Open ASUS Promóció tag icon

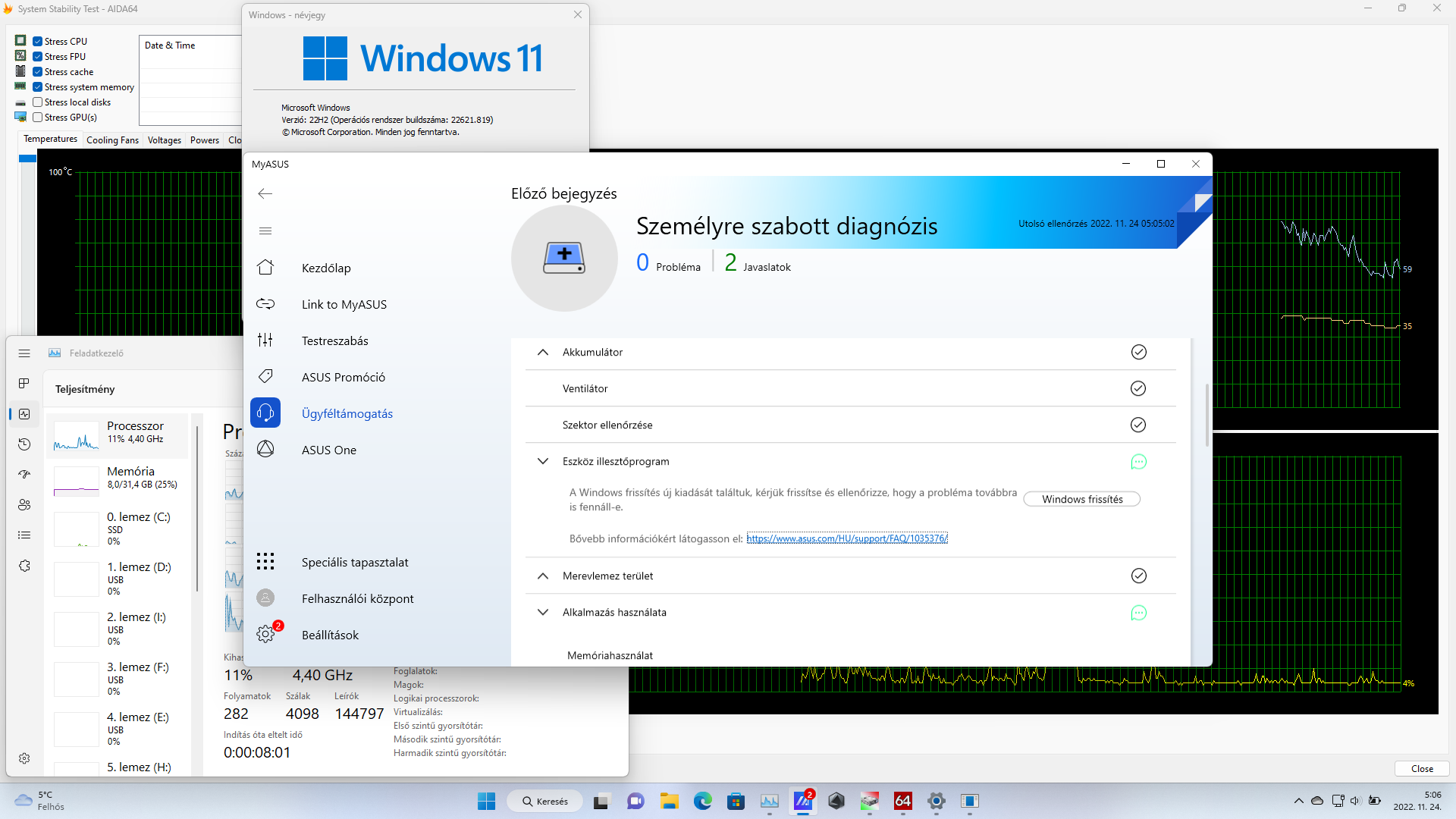[265, 377]
